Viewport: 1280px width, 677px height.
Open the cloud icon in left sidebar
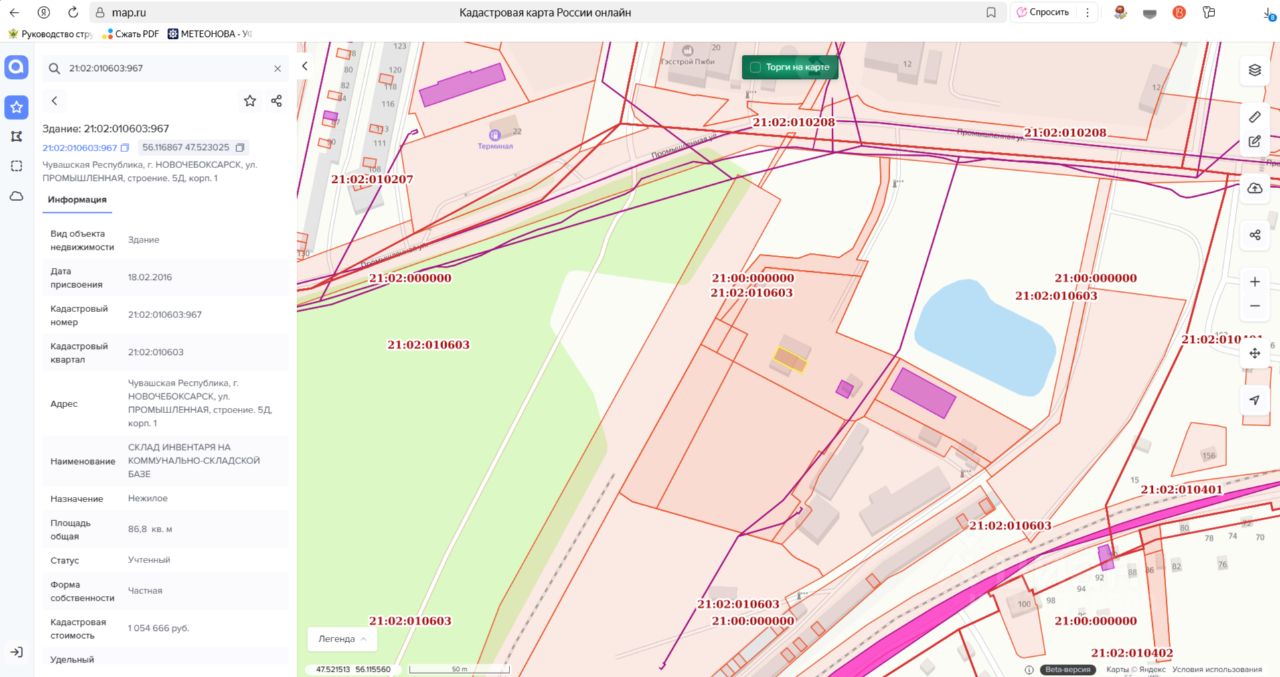coord(16,196)
